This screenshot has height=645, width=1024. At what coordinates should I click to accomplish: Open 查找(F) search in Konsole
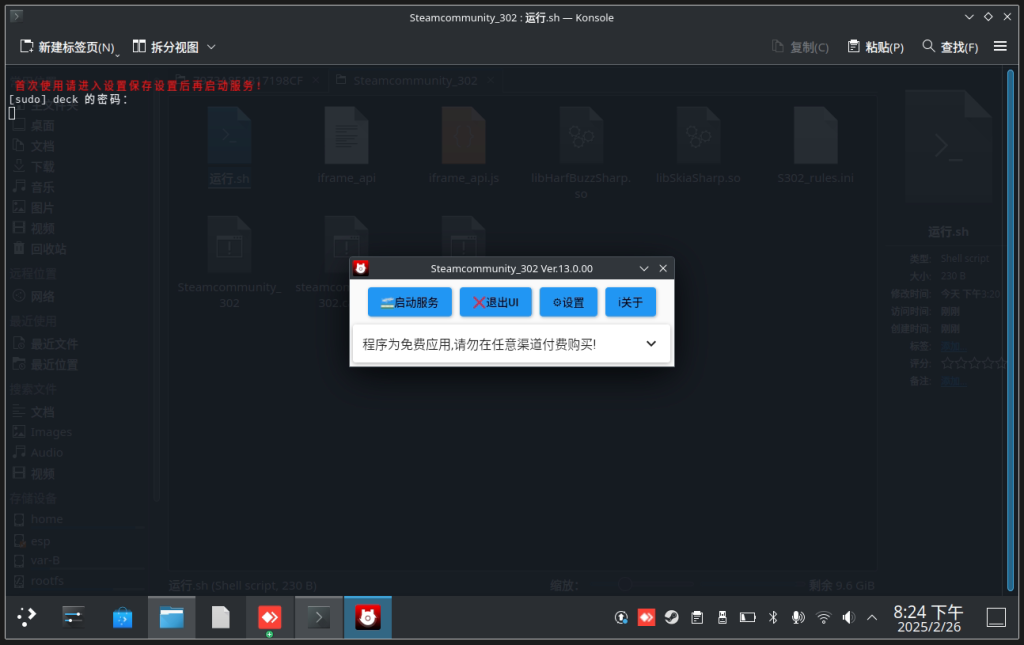[950, 47]
